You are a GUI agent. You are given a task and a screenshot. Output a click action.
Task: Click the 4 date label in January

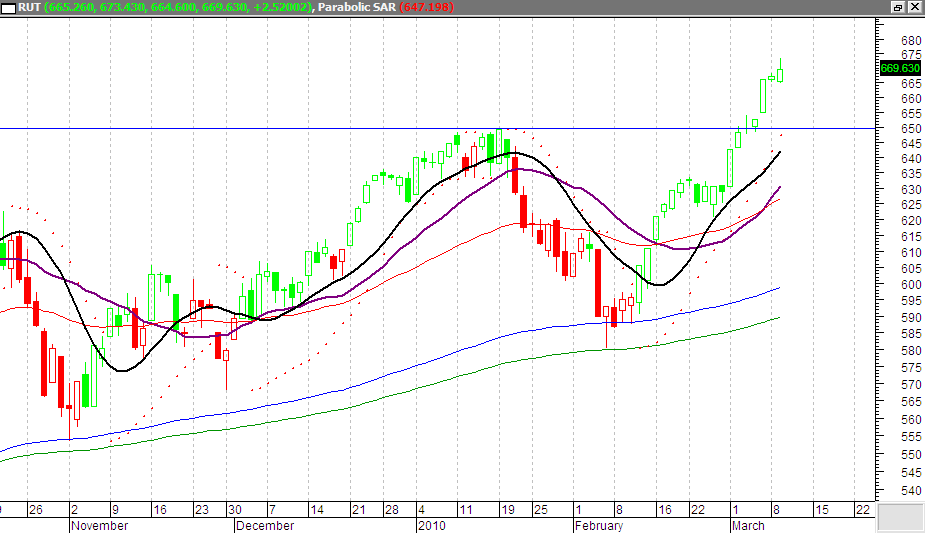click(x=421, y=509)
